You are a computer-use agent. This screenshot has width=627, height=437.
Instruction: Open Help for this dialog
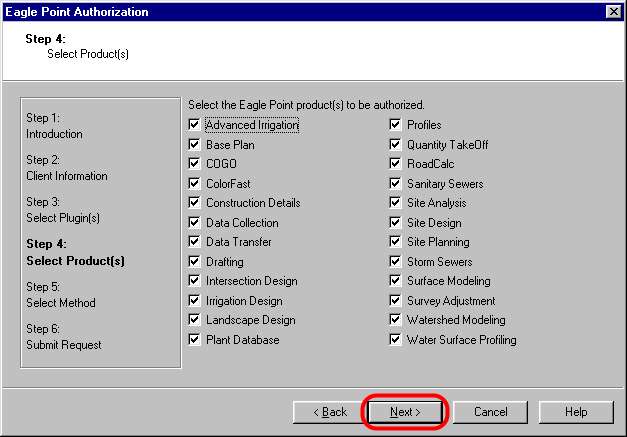[576, 412]
